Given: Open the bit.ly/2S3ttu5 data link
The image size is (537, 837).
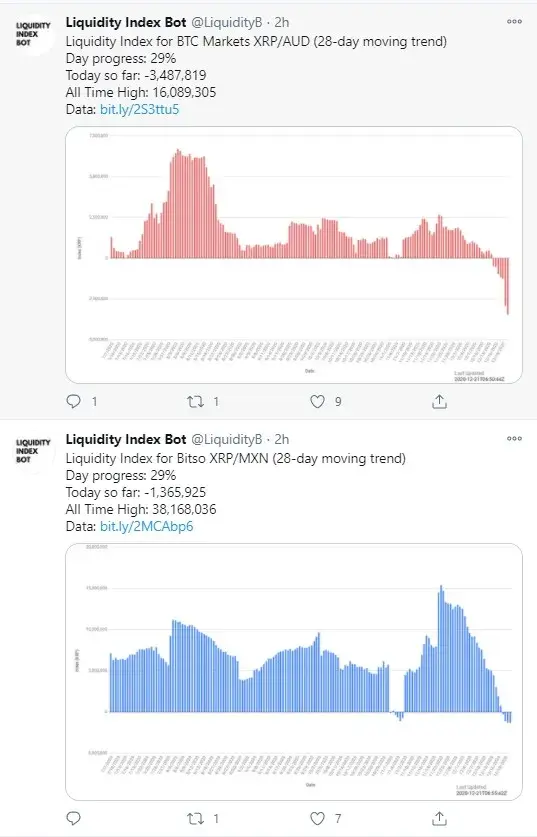Looking at the screenshot, I should (139, 109).
